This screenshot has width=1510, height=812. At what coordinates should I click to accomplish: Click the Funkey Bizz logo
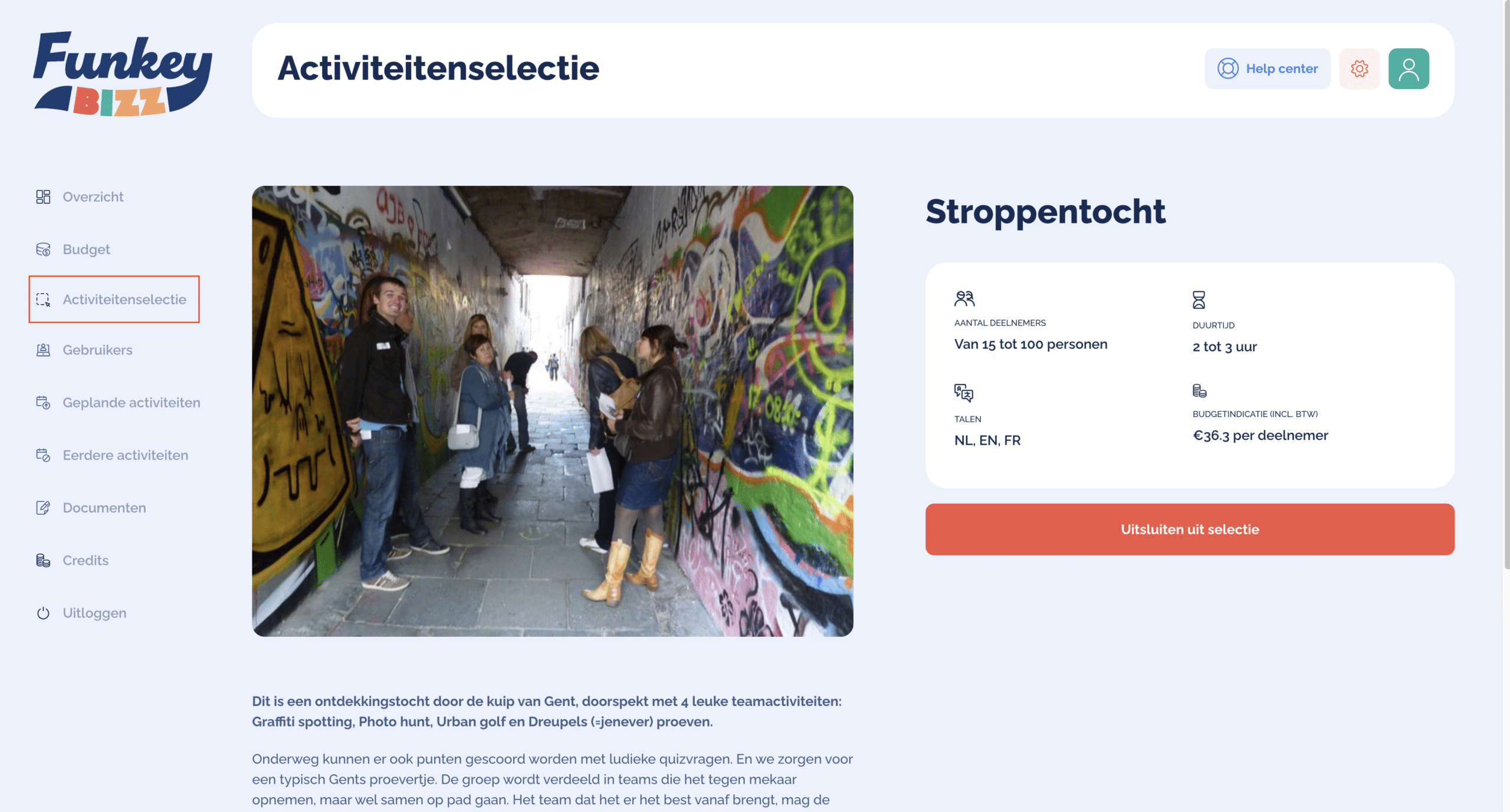(122, 73)
